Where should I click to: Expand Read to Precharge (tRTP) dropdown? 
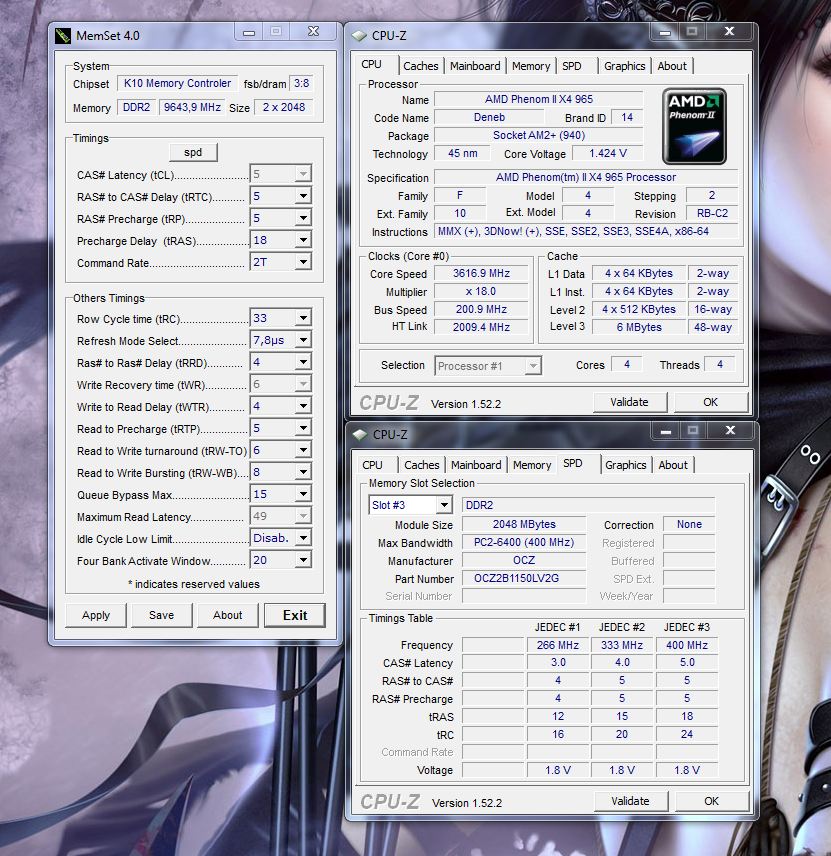pos(303,428)
